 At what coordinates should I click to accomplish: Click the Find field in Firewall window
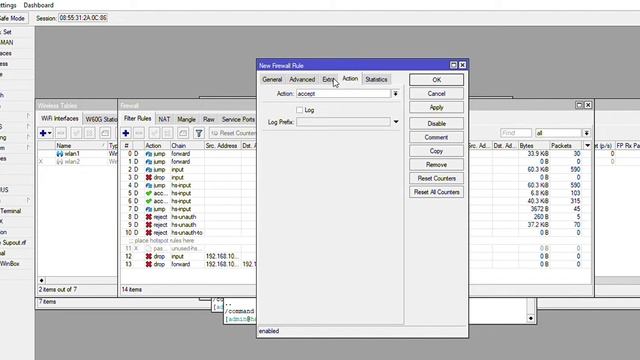[x=516, y=133]
